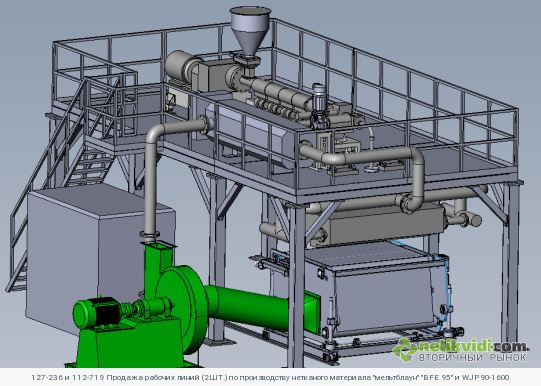The image size is (541, 386).
Task: Select the gray feed hopper funnel on top
Action: [x=250, y=31]
